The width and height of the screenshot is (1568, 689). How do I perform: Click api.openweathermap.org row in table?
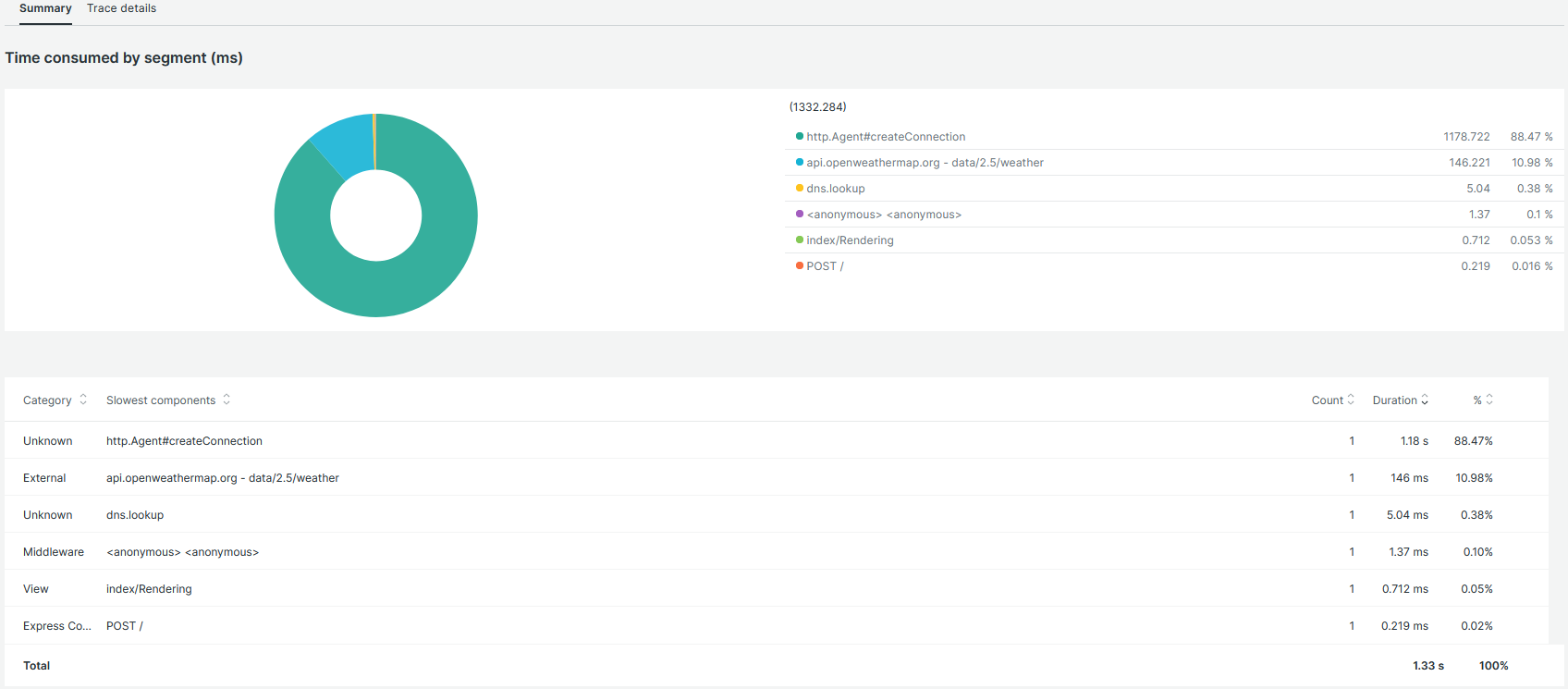coord(777,478)
